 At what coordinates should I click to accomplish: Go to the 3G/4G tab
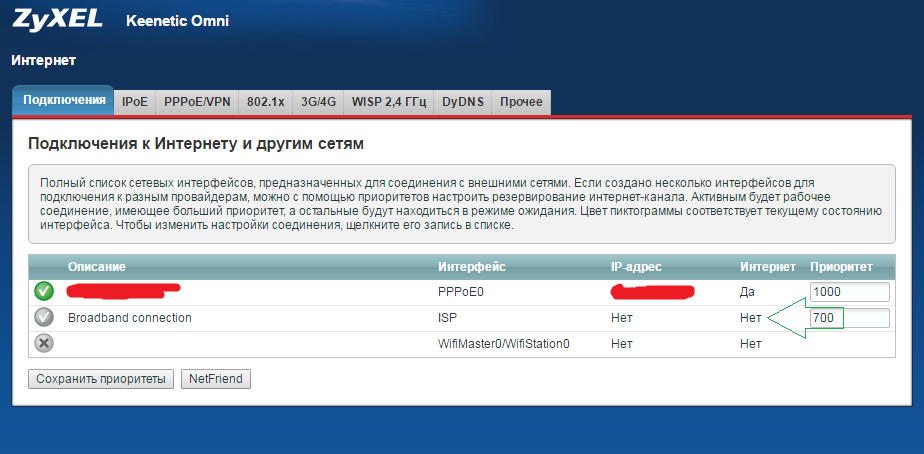(x=318, y=102)
